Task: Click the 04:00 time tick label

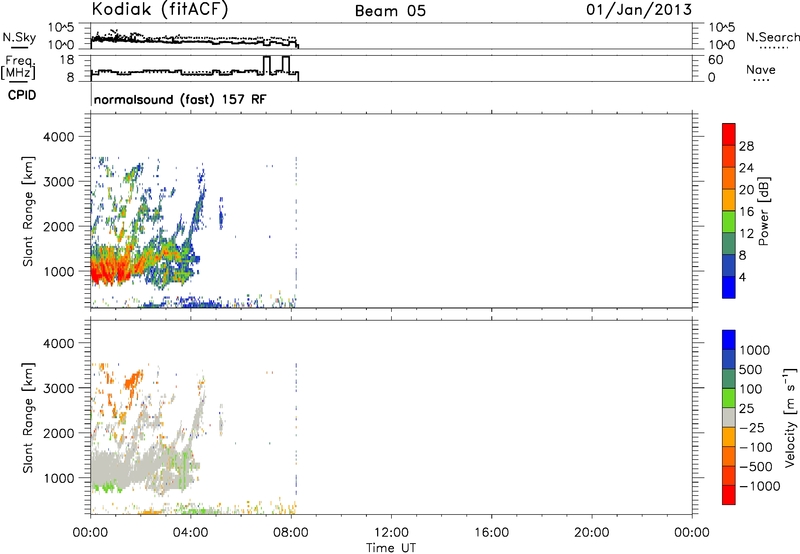Action: [x=190, y=533]
